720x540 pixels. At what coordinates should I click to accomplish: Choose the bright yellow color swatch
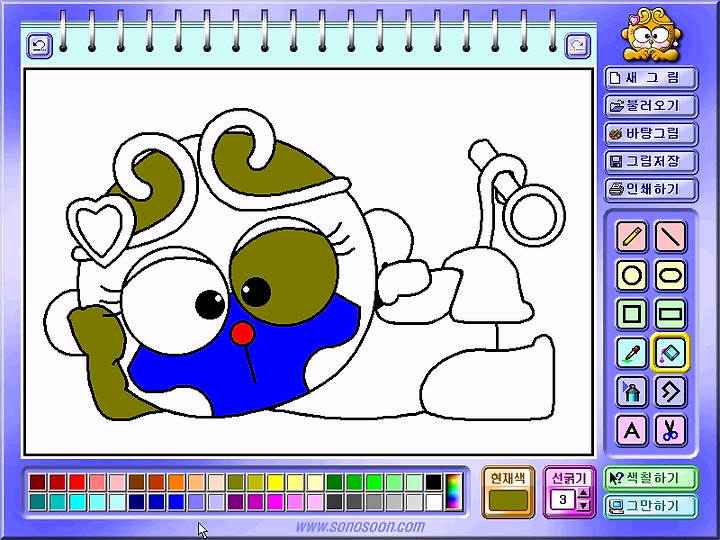click(x=275, y=482)
